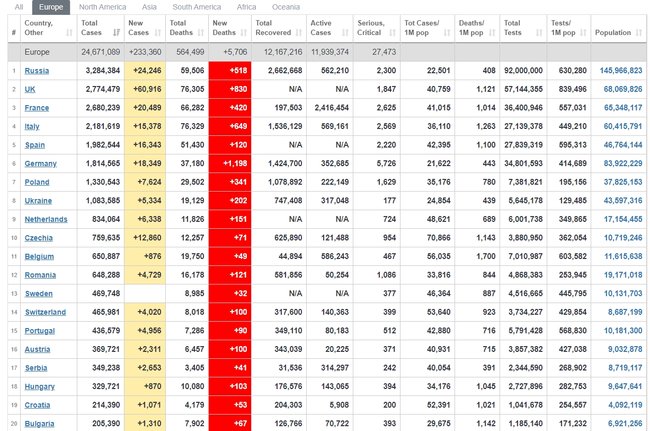Image resolution: width=650 pixels, height=431 pixels.
Task: Open the Spain country link
Action: [x=34, y=145]
